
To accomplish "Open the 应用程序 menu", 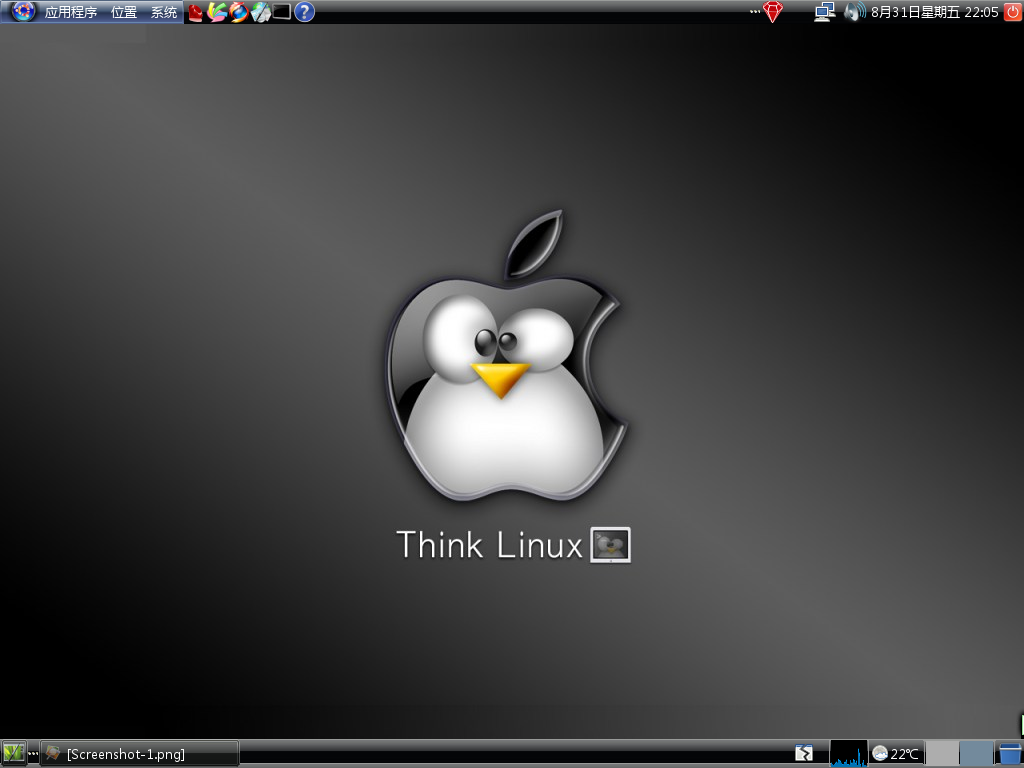I will [x=71, y=12].
